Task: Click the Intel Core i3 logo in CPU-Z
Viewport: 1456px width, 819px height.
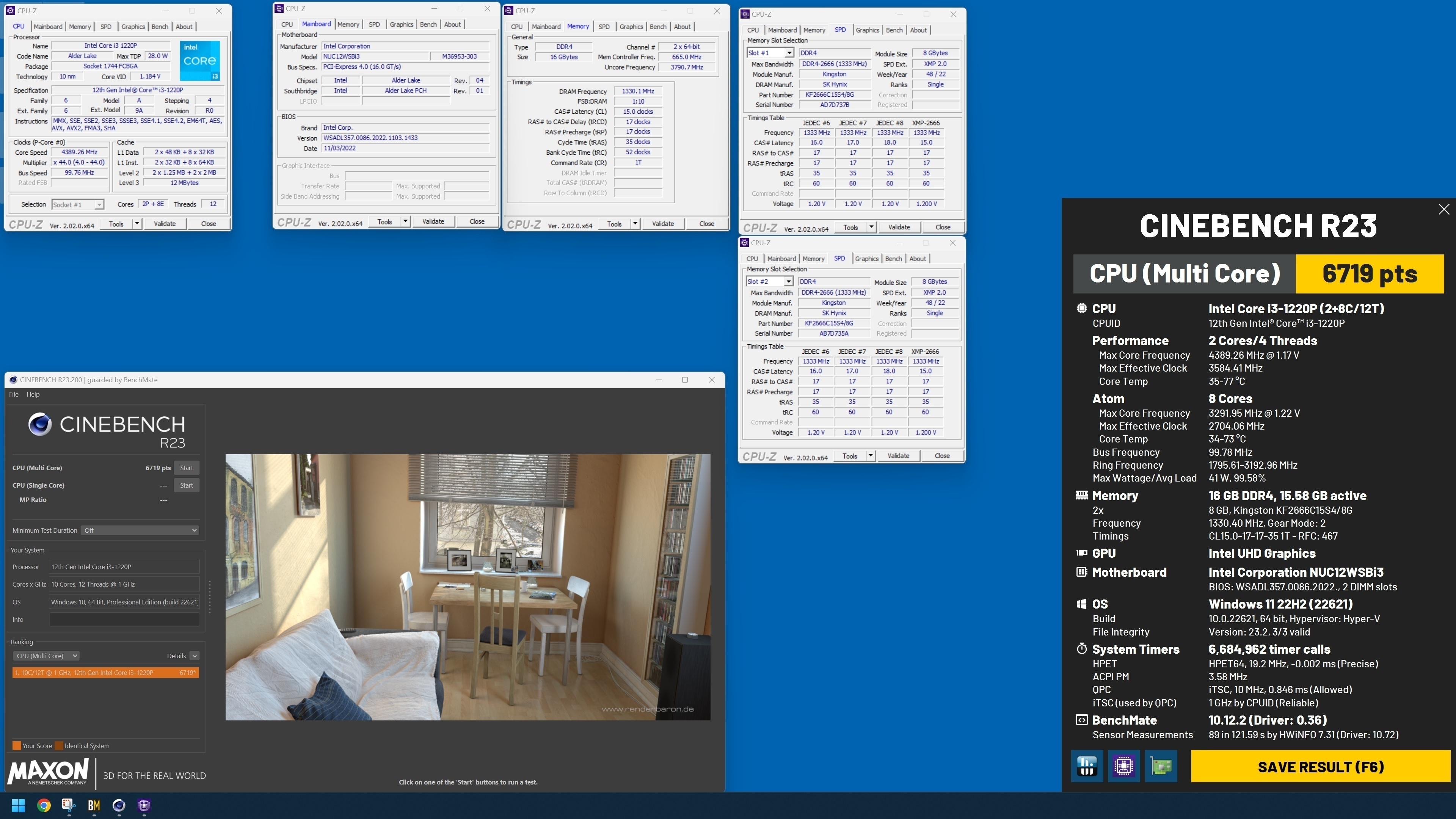Action: pyautogui.click(x=200, y=61)
